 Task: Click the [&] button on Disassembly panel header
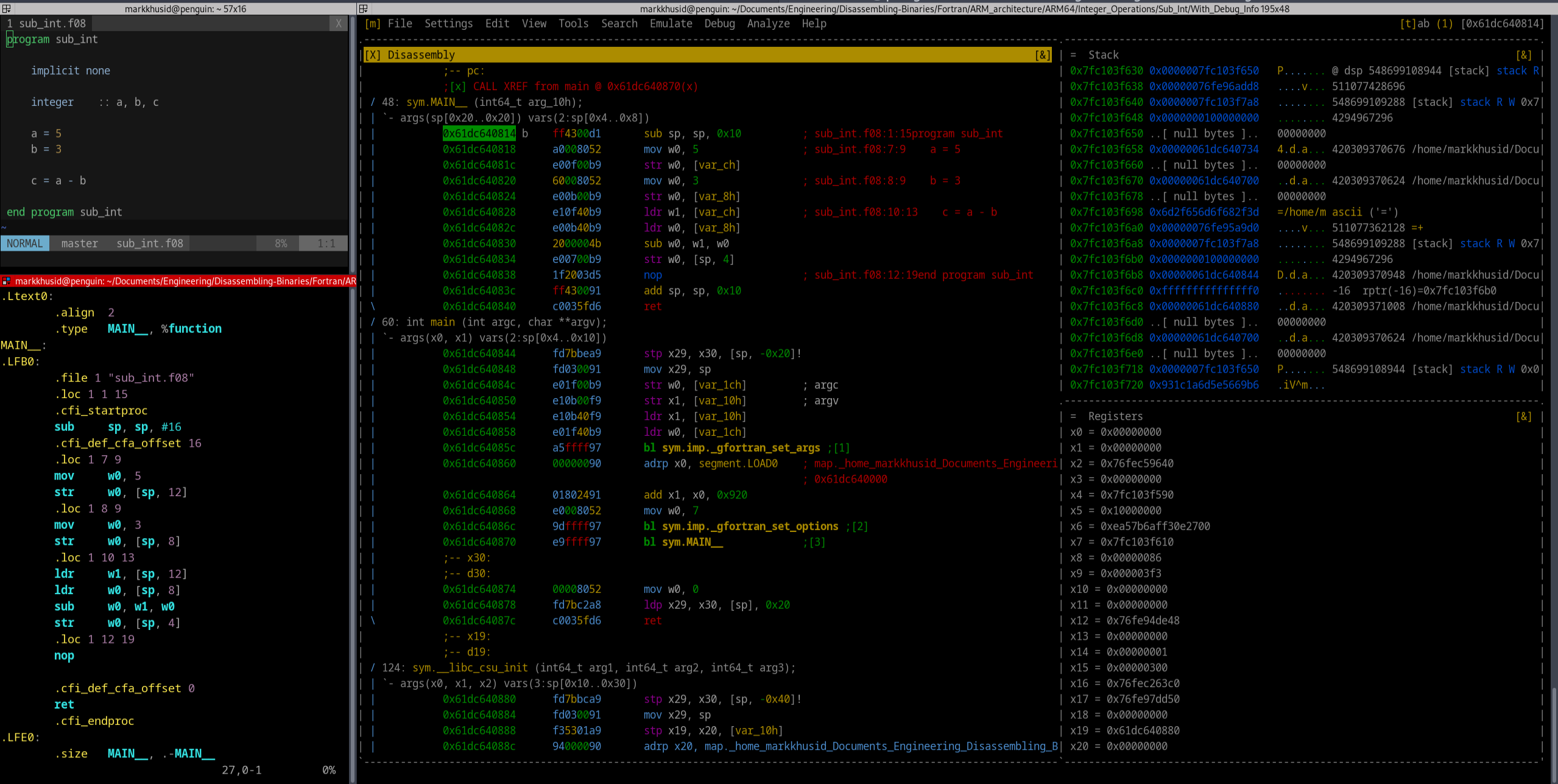[1043, 55]
